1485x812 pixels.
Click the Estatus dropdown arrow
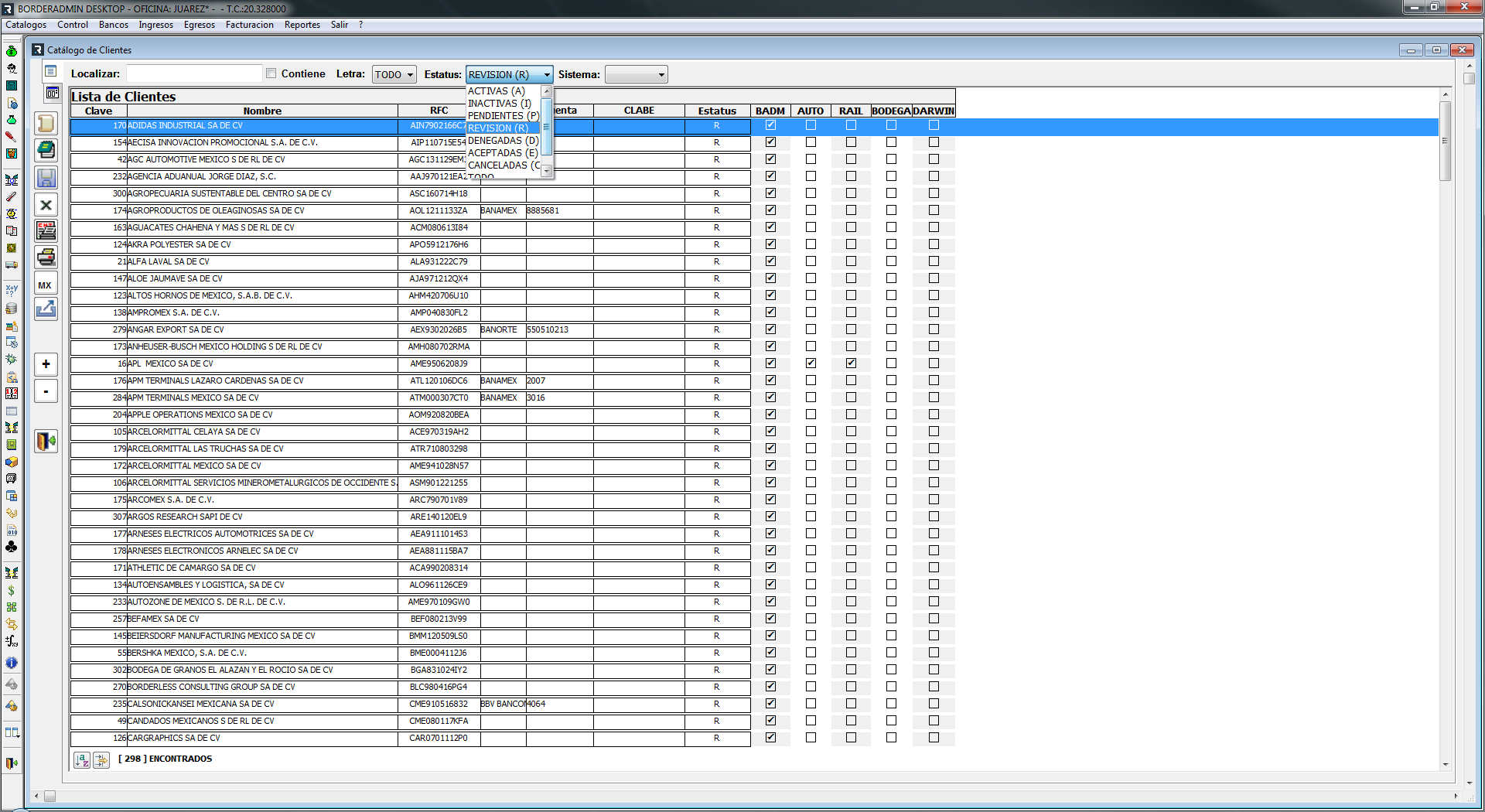547,75
